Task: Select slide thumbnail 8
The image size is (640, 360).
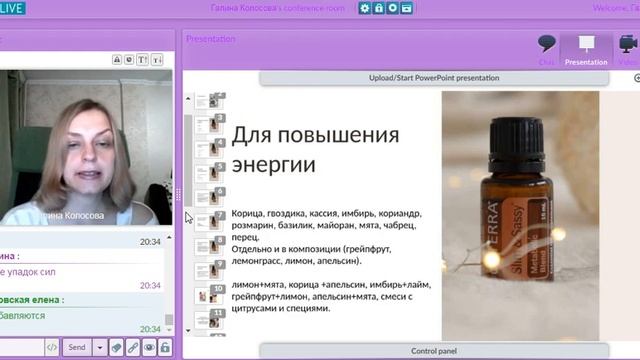Action: pyautogui.click(x=210, y=246)
